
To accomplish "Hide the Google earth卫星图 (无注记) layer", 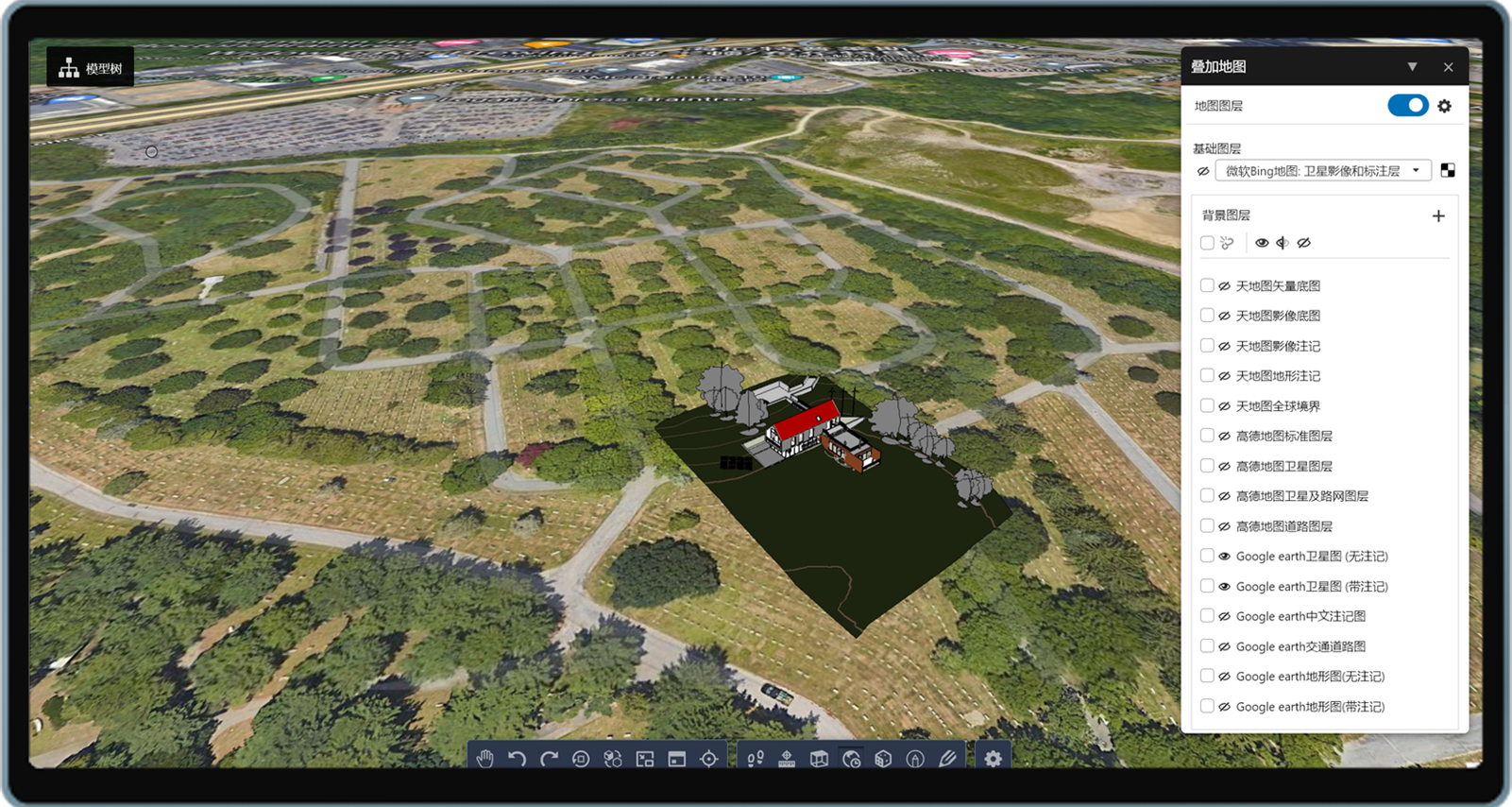I will pos(1225,557).
